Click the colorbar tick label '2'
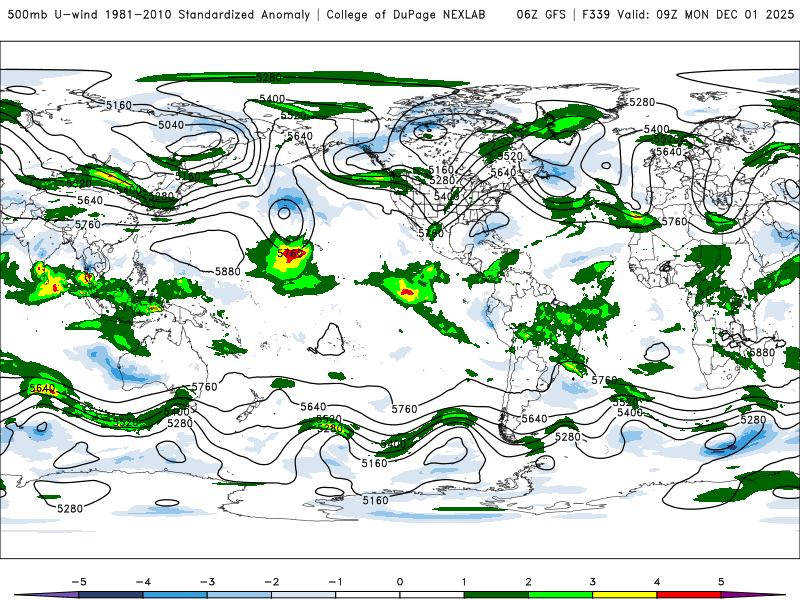 (528, 582)
